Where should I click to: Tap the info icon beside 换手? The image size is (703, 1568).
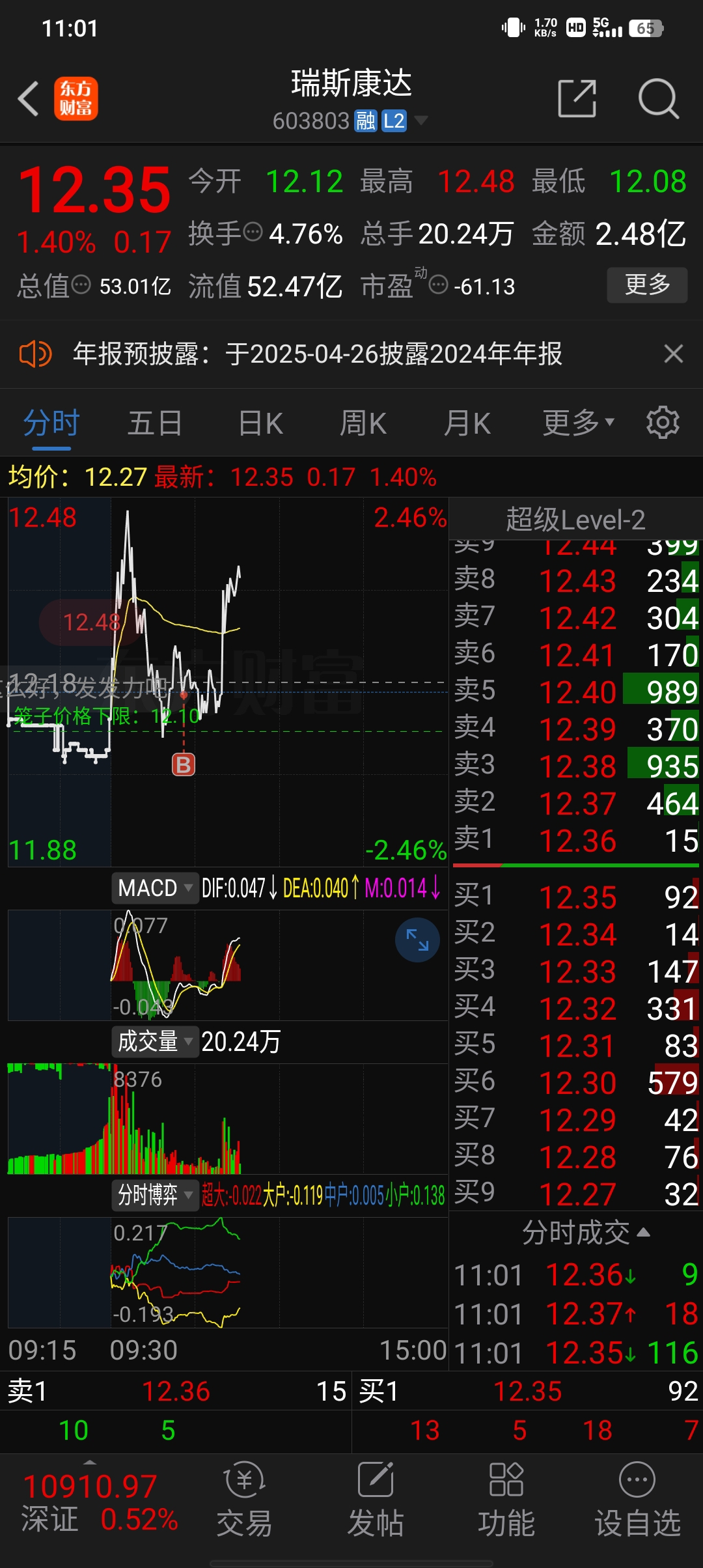click(x=253, y=231)
